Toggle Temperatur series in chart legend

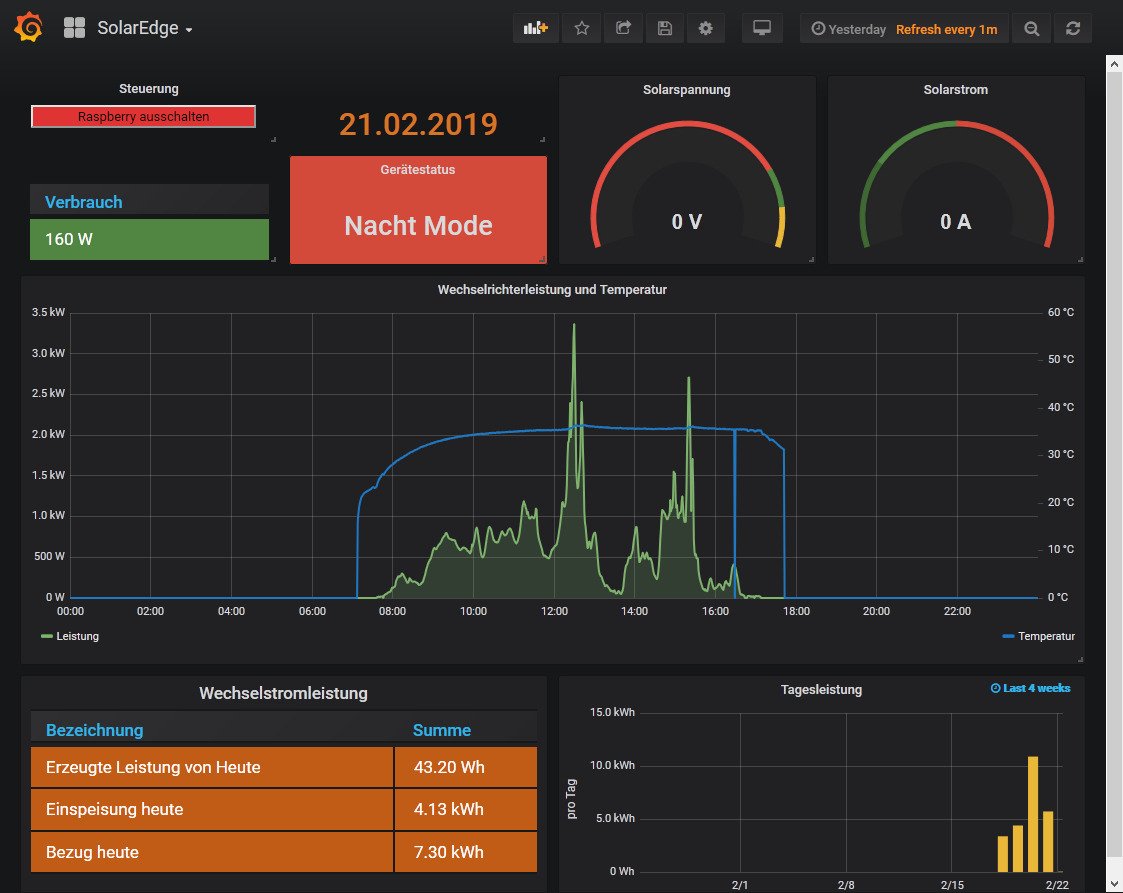tap(1046, 636)
